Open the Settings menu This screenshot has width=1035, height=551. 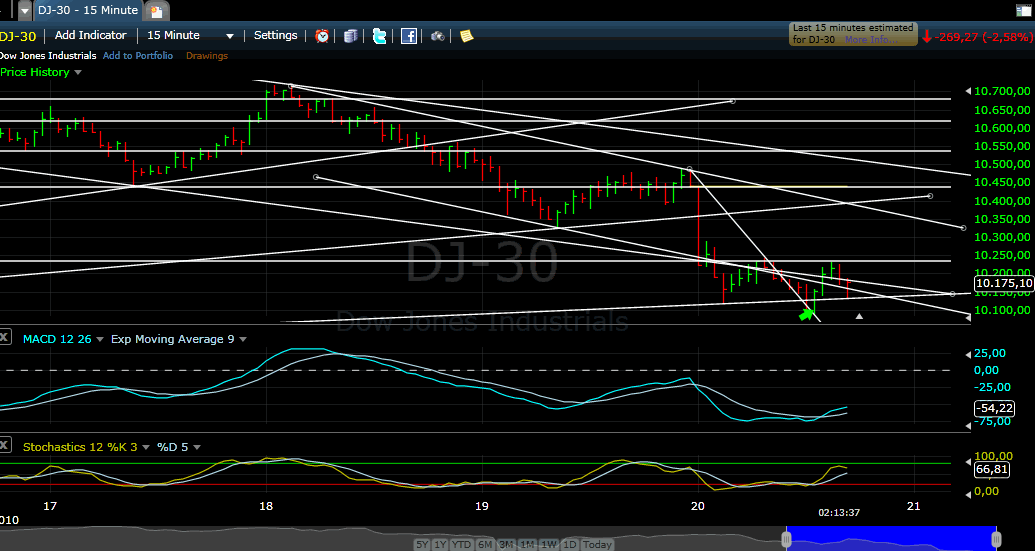pyautogui.click(x=275, y=36)
